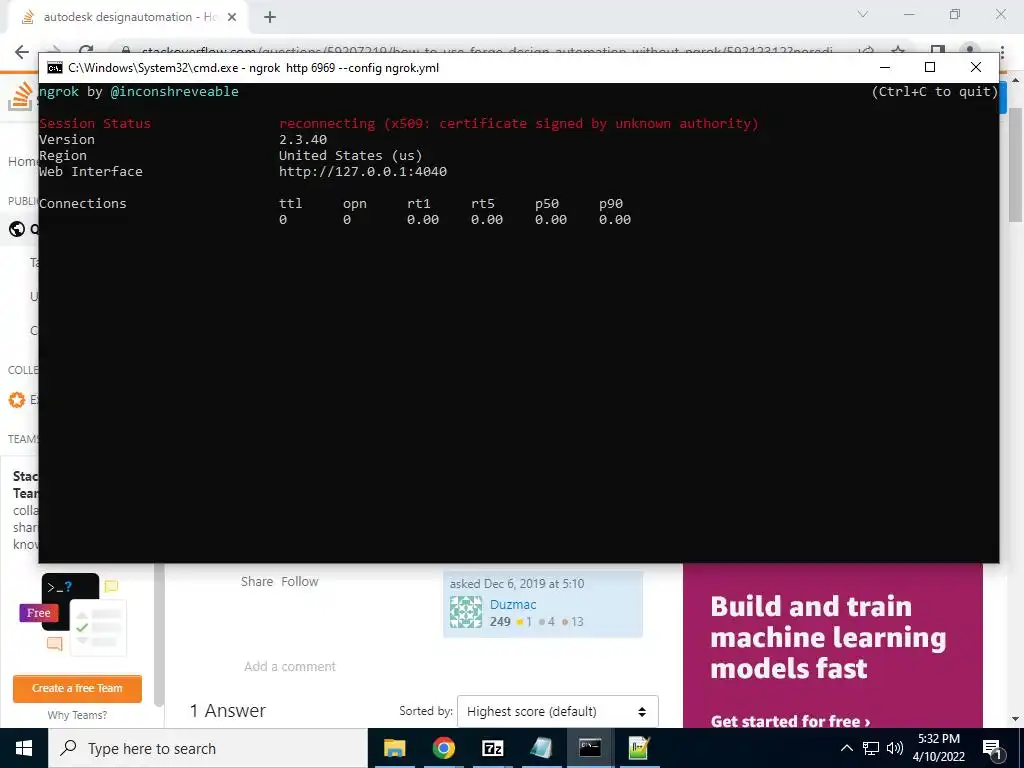Viewport: 1024px width, 768px height.
Task: Click the orange Collectives star icon
Action: (16, 400)
